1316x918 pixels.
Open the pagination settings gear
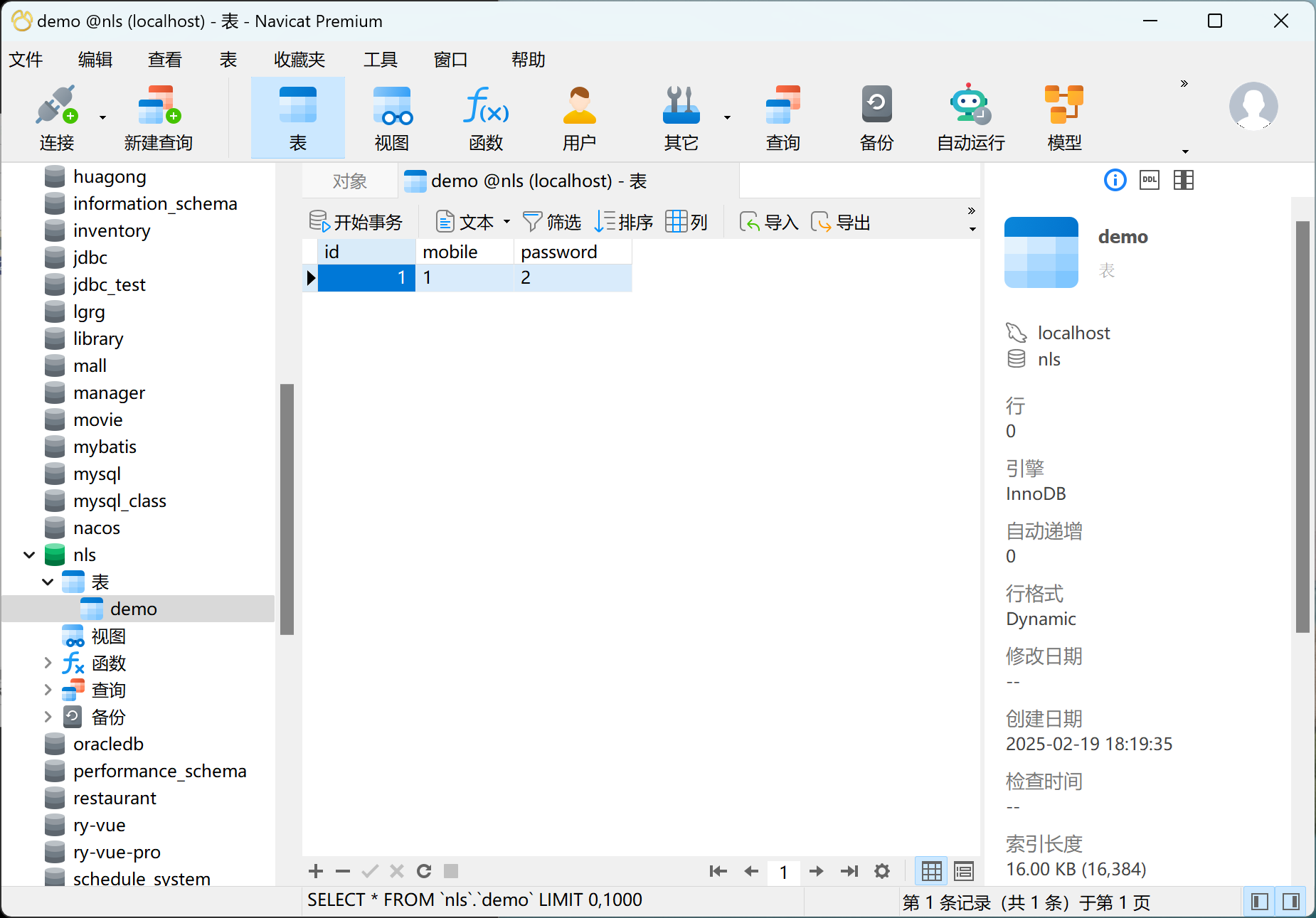click(882, 871)
